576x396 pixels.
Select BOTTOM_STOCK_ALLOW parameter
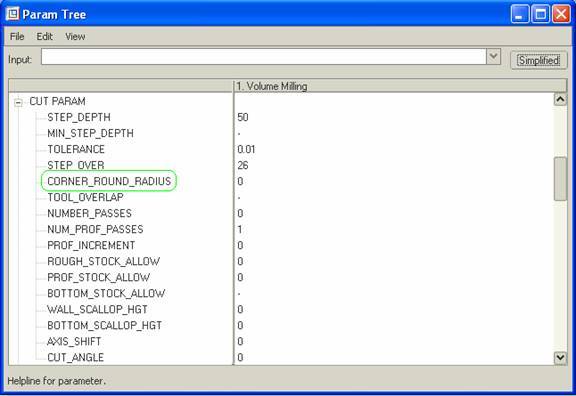tap(106, 293)
